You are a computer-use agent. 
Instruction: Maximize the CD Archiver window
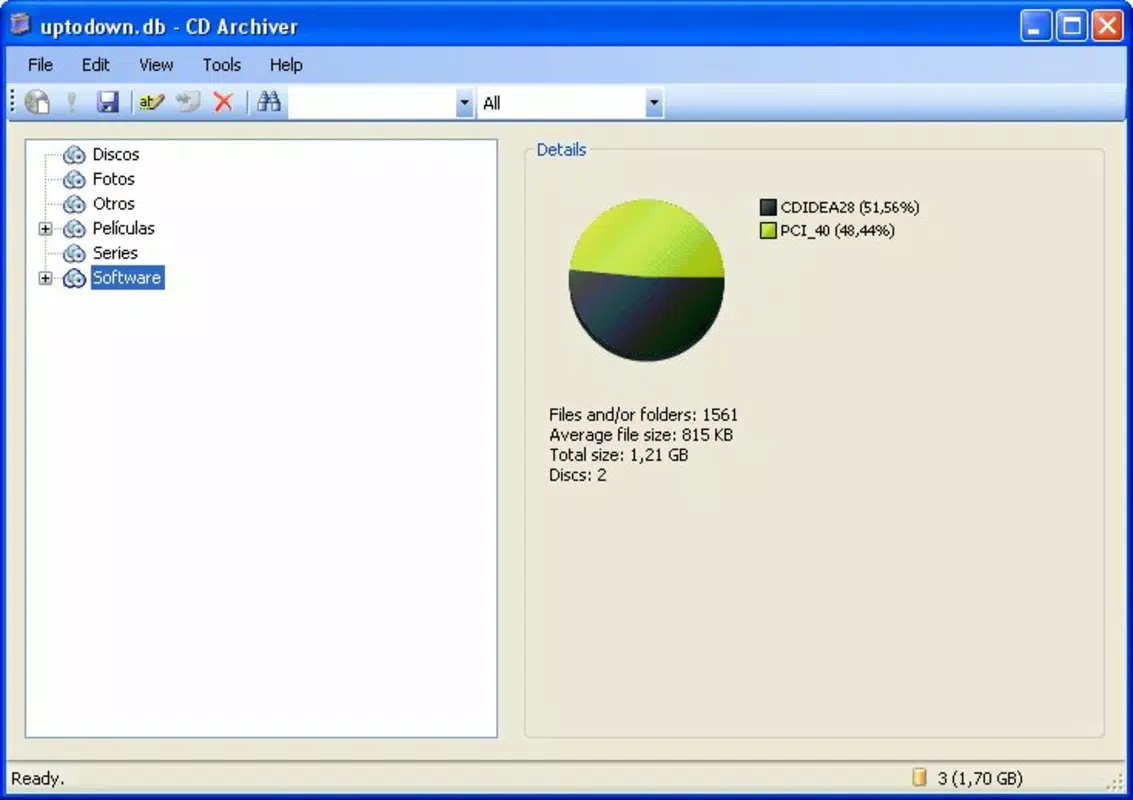[x=1072, y=27]
